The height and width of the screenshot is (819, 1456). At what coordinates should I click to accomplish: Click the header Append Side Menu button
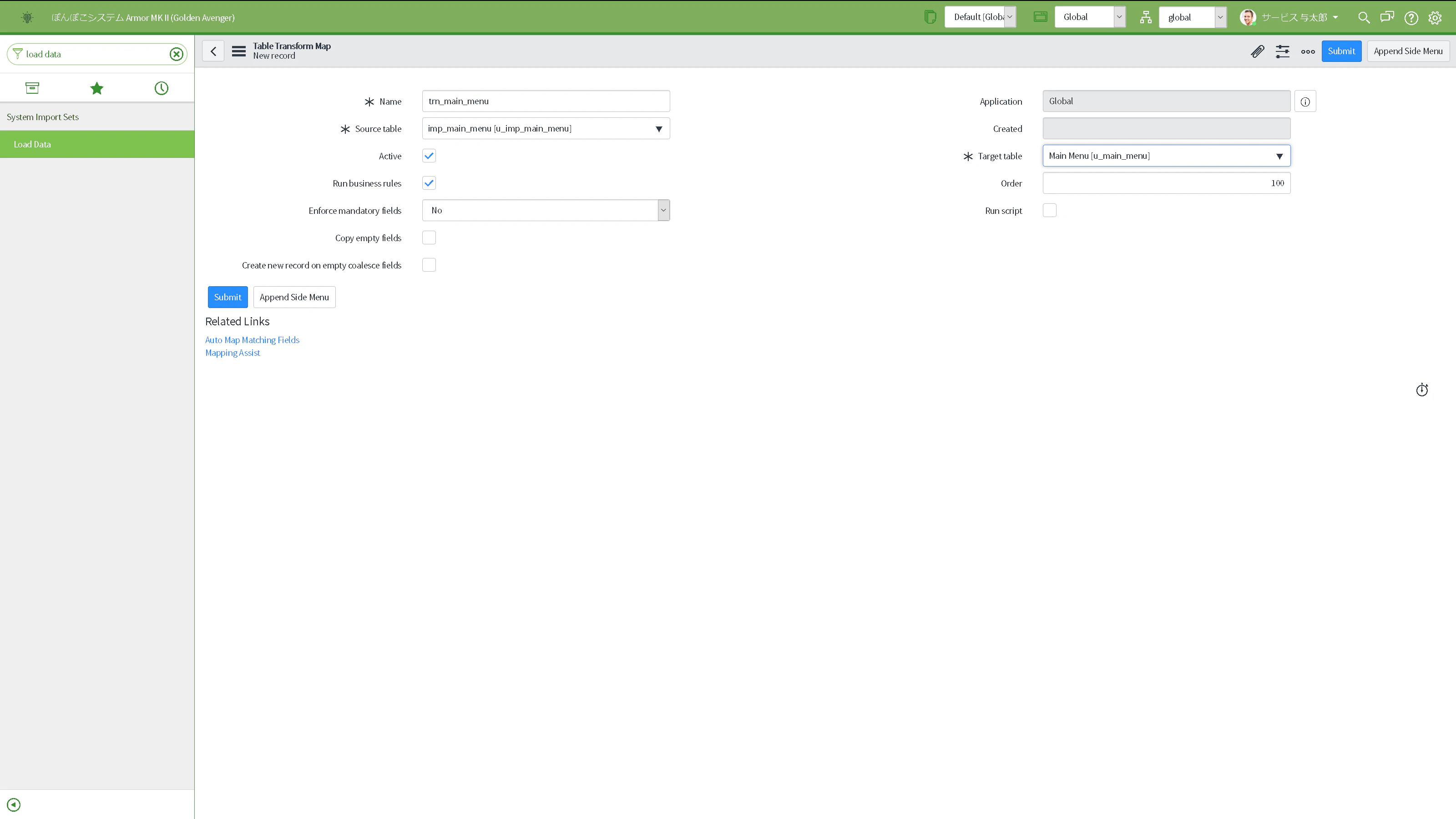[1408, 51]
